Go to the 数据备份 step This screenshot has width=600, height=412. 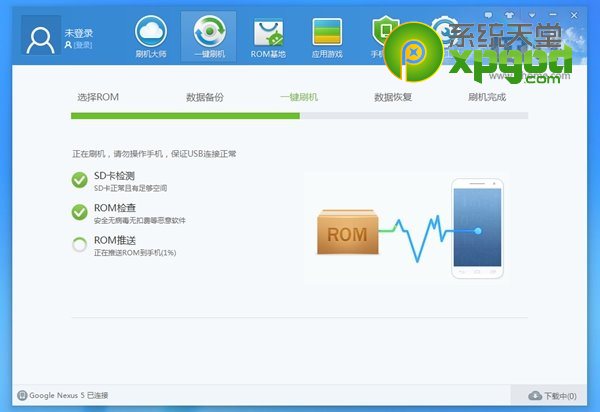point(205,97)
